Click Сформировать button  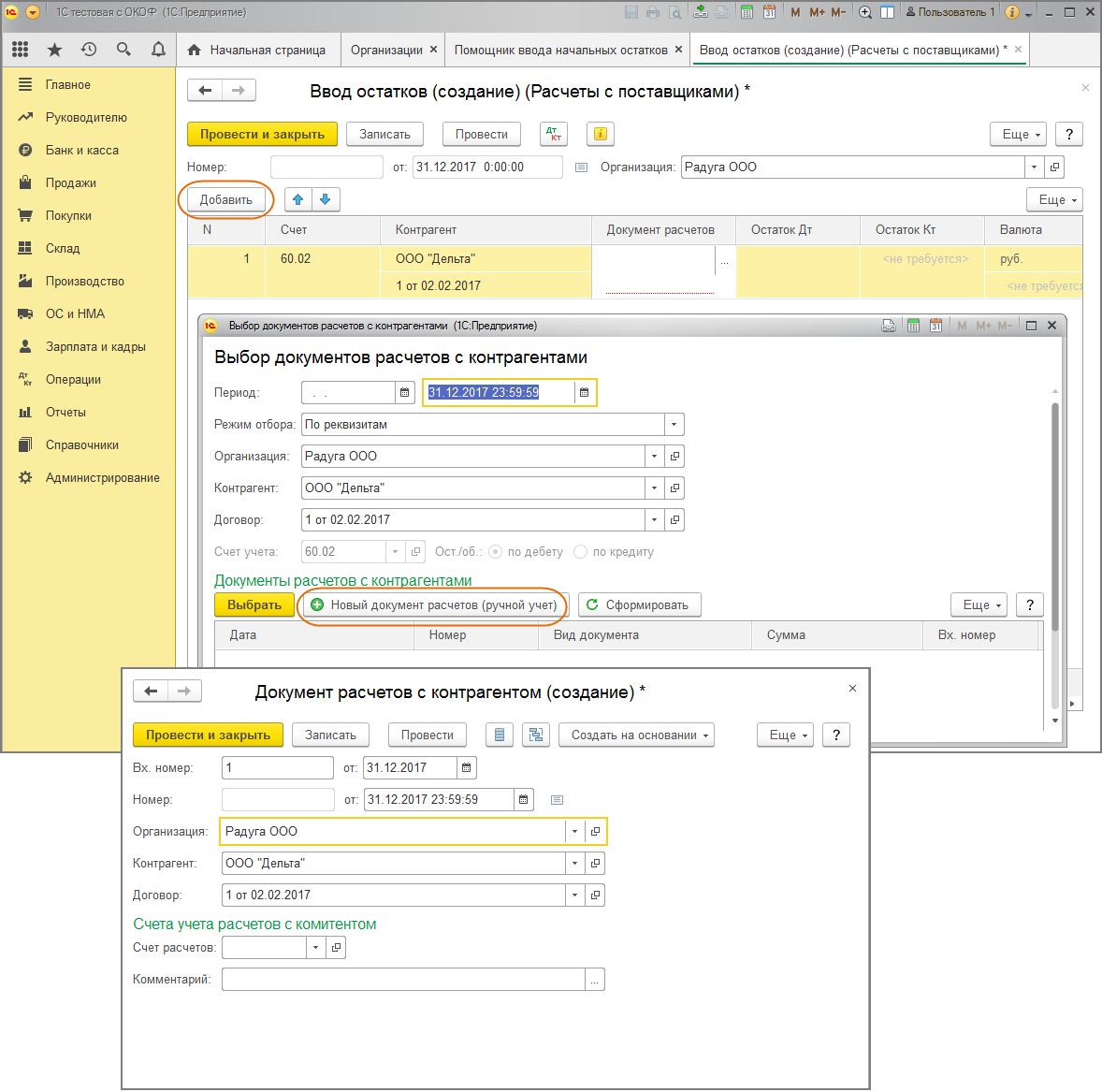640,604
